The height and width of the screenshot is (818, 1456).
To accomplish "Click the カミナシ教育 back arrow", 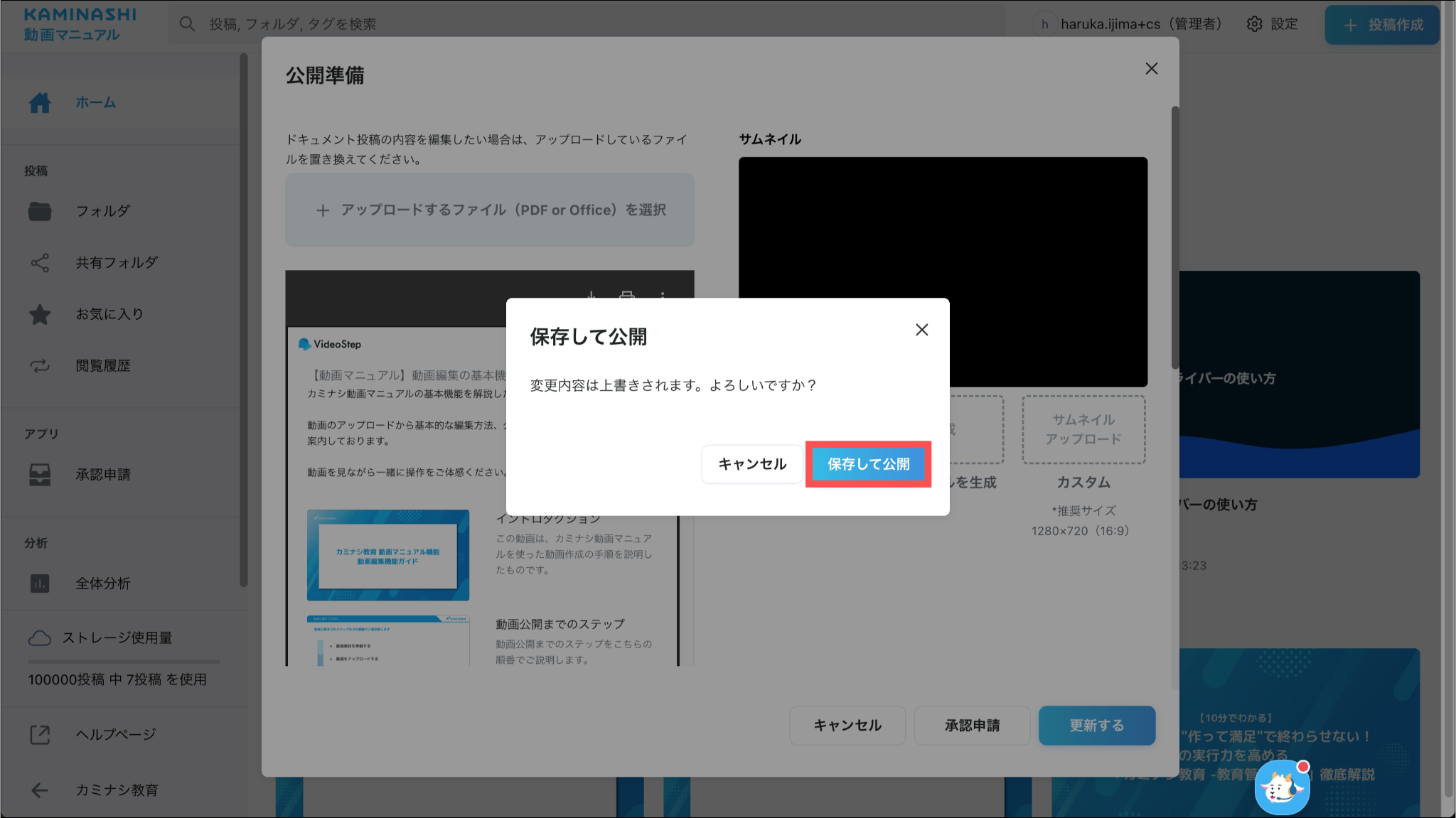I will point(40,790).
